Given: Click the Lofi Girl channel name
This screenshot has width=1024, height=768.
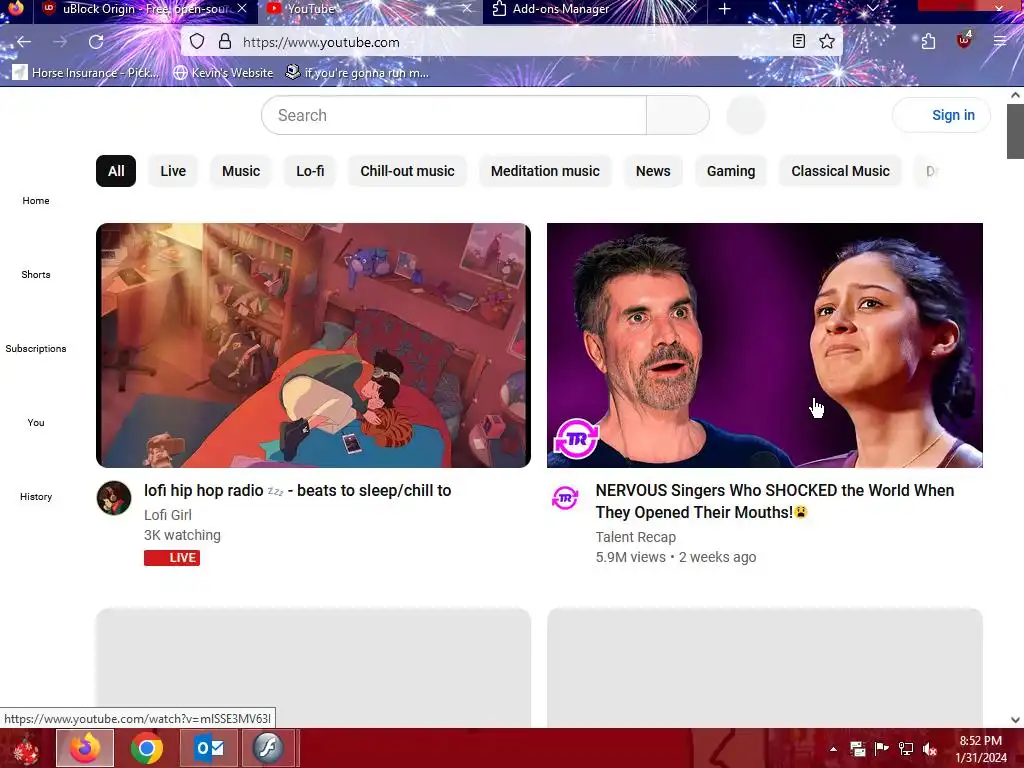Looking at the screenshot, I should coord(168,515).
